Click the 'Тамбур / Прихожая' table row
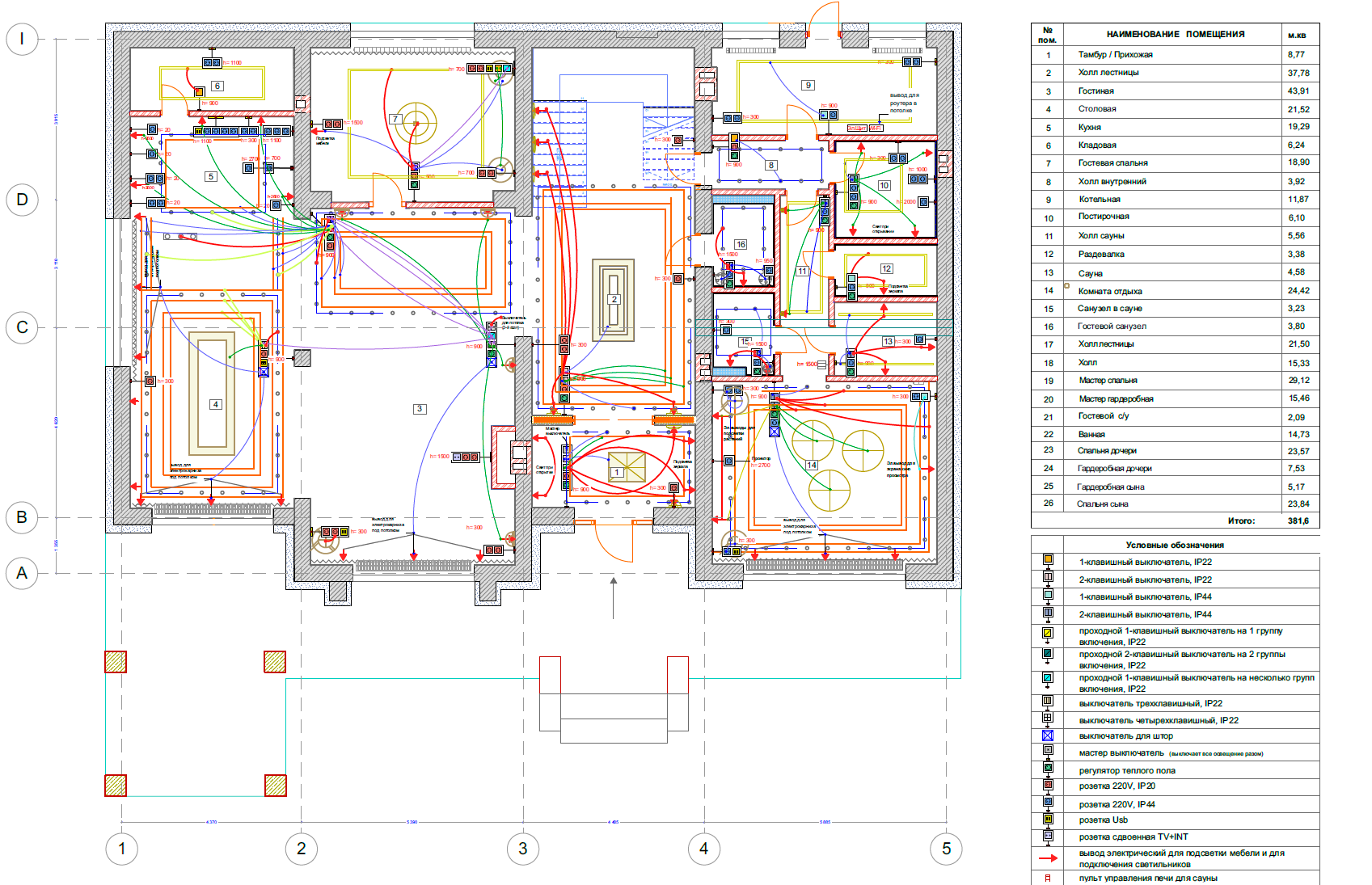This screenshot has width=1372, height=885. (1175, 55)
